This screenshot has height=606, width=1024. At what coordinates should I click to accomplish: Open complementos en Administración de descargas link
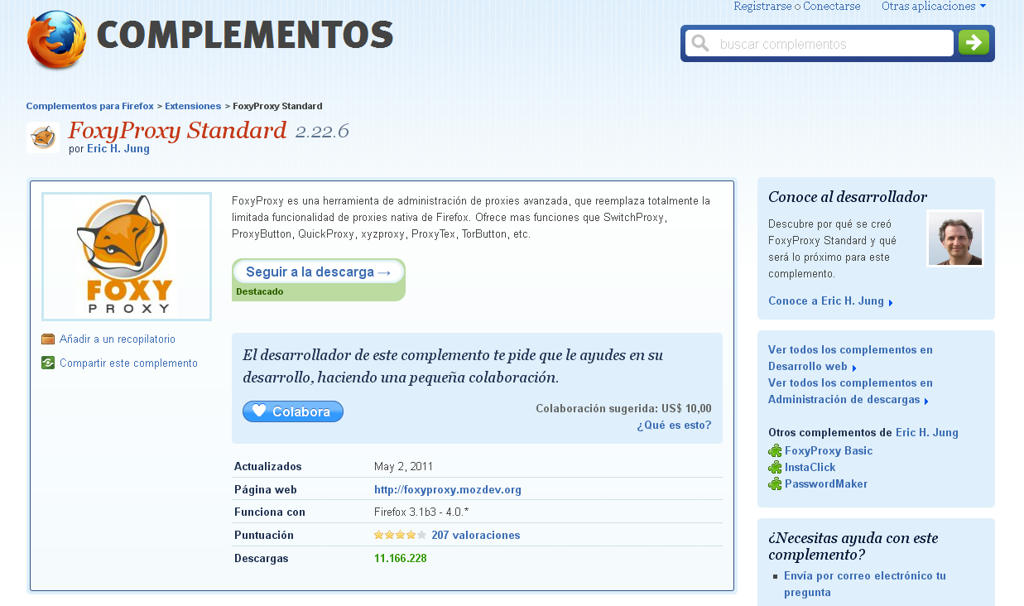(x=850, y=391)
